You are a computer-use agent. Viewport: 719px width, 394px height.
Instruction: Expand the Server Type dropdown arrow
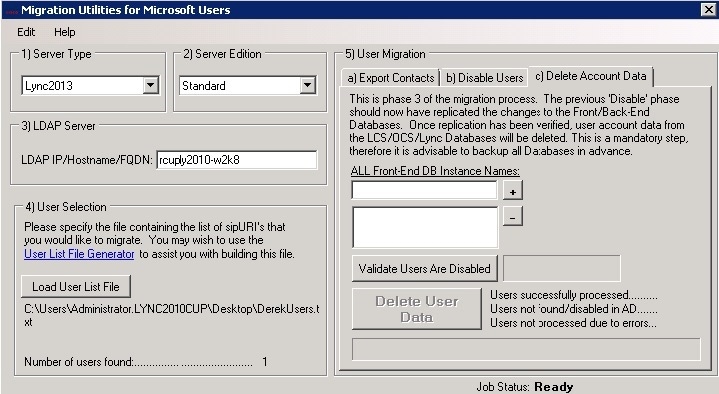coord(150,85)
